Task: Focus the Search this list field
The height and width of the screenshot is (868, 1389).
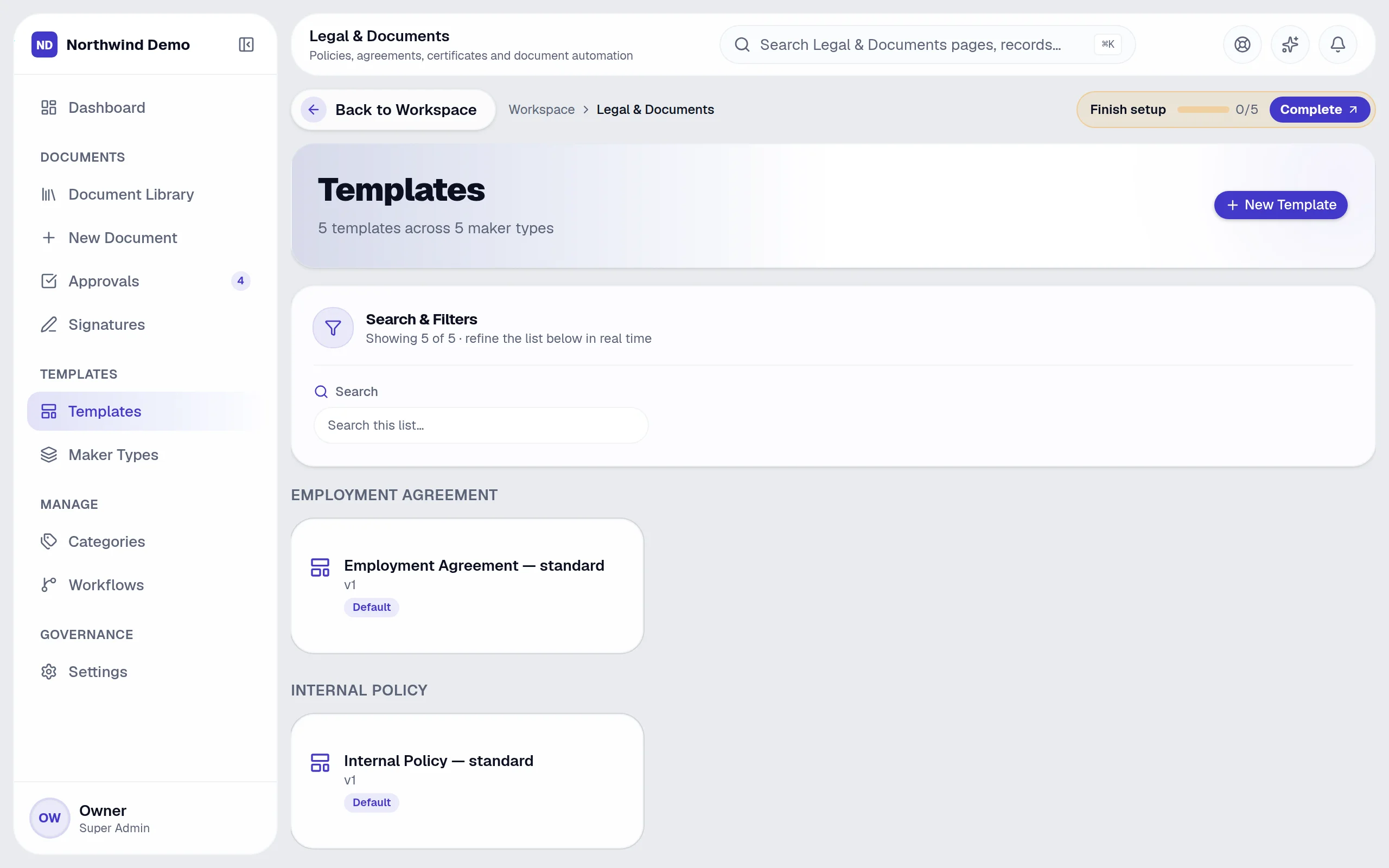Action: (x=481, y=425)
